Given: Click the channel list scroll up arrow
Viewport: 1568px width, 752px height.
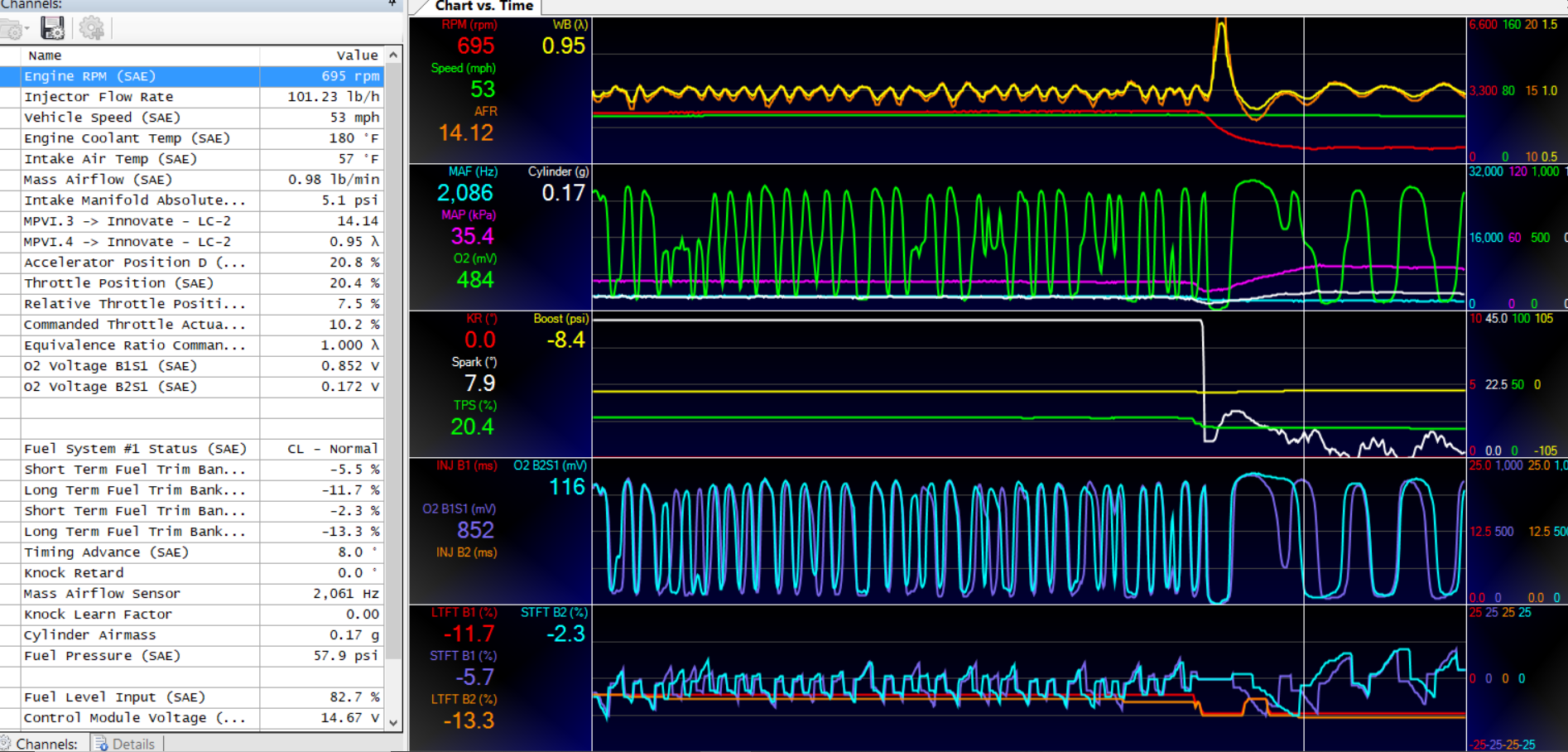Looking at the screenshot, I should click(x=393, y=55).
